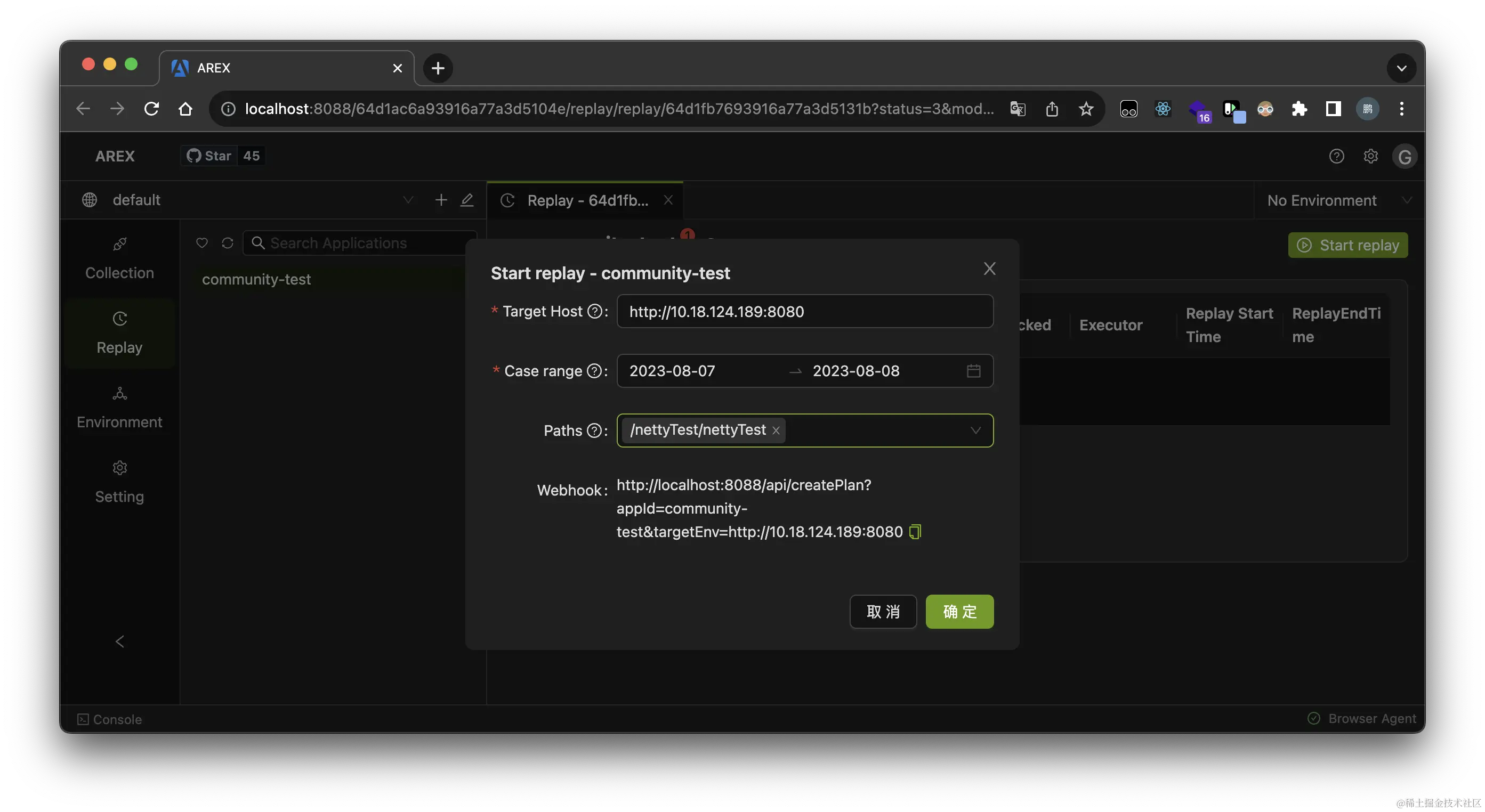Click the refresh applications icon

tap(227, 243)
